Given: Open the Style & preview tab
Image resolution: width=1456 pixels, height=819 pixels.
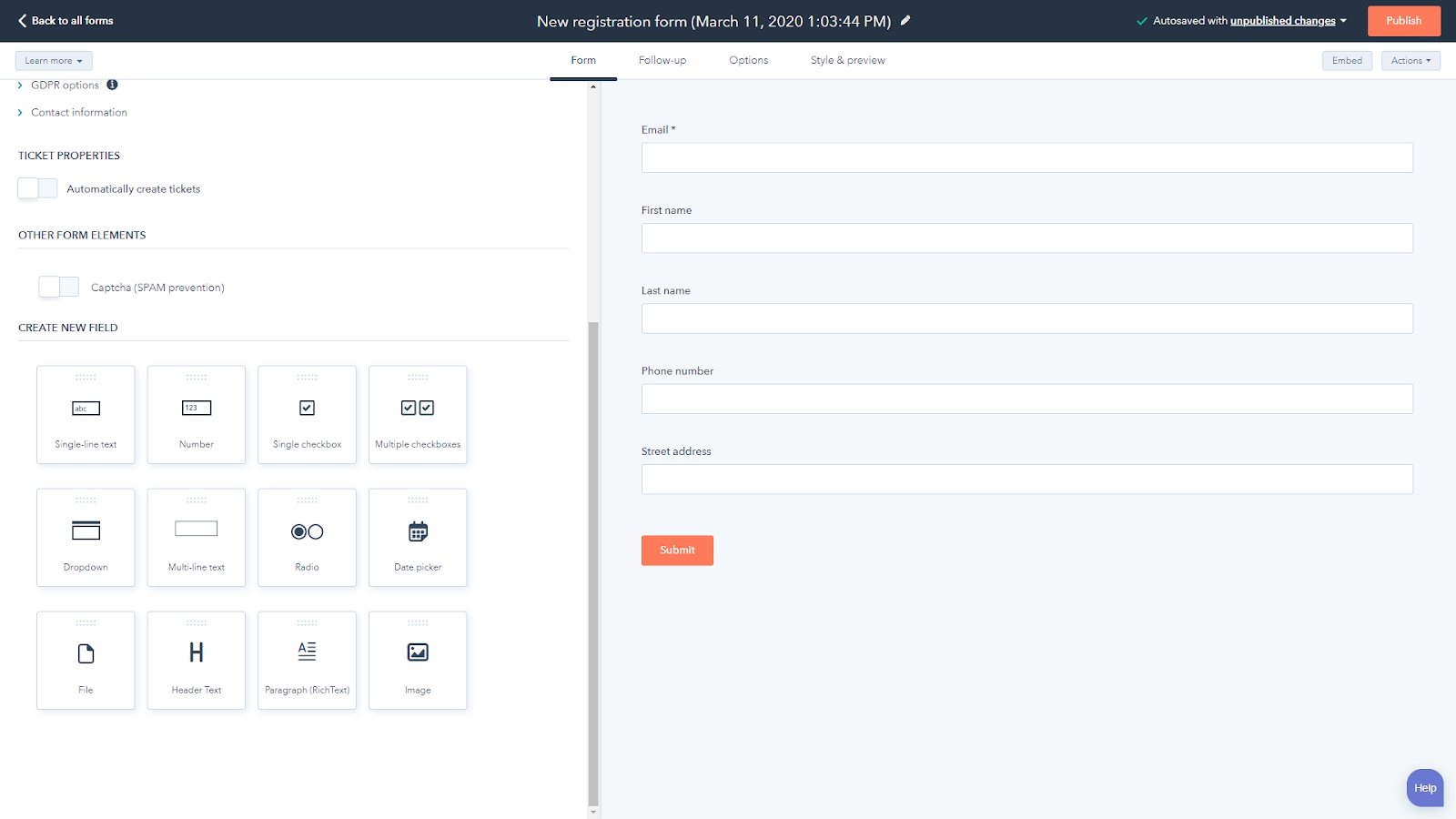Looking at the screenshot, I should pyautogui.click(x=846, y=59).
